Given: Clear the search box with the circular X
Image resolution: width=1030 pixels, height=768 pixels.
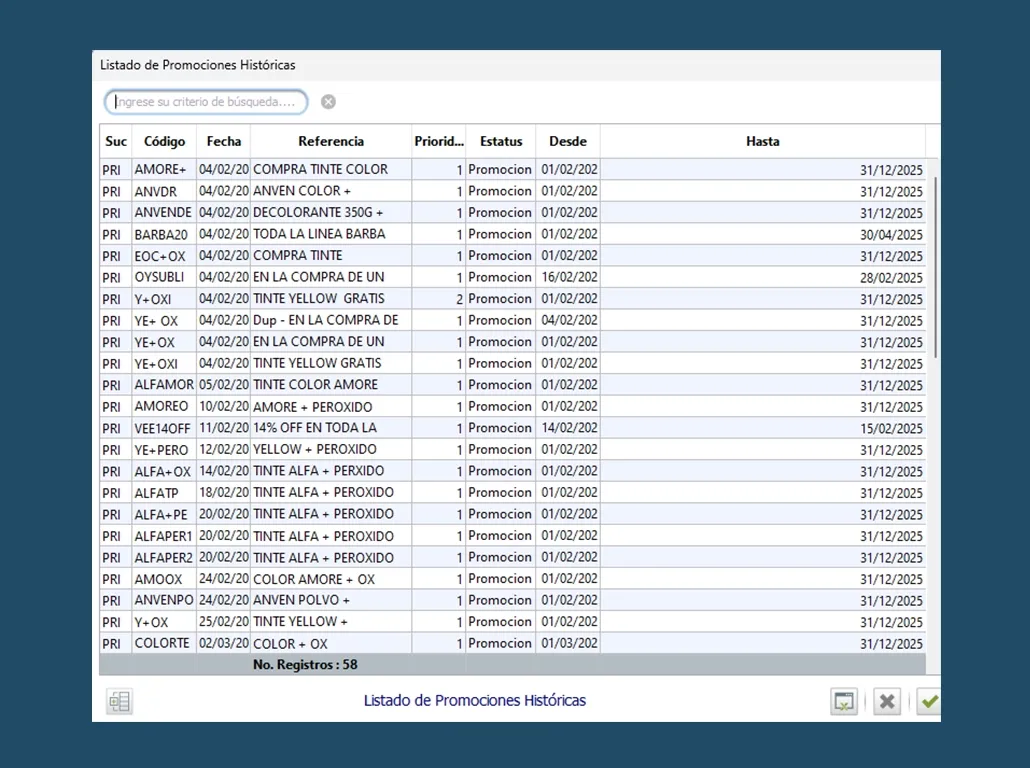Looking at the screenshot, I should click(328, 102).
